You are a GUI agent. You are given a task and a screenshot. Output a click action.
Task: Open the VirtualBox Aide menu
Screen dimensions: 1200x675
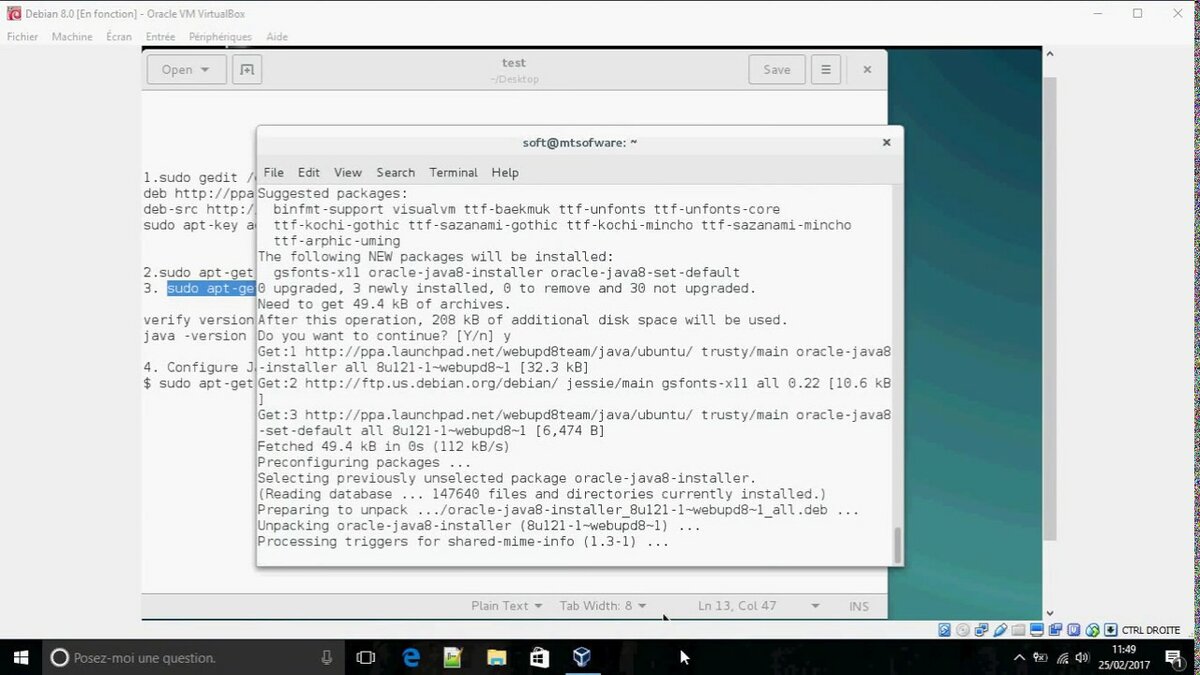pos(277,37)
